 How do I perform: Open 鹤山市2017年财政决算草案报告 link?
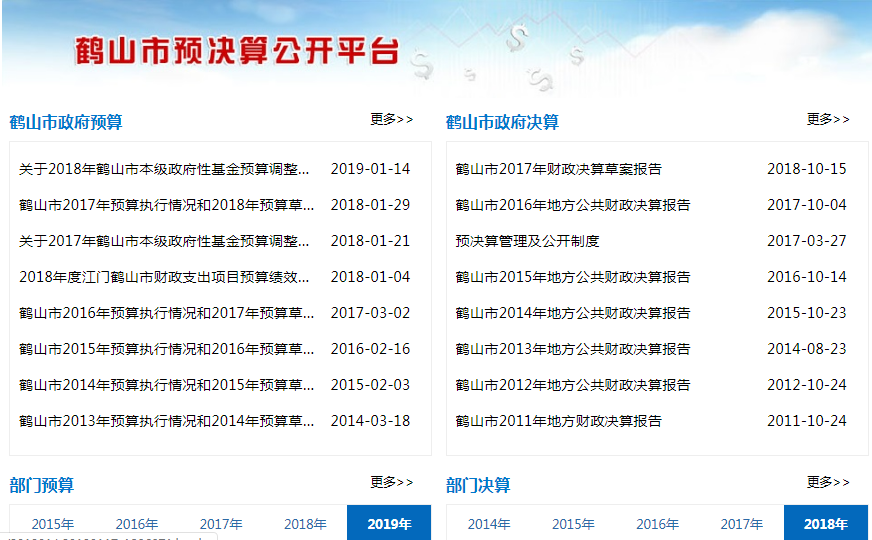[558, 169]
